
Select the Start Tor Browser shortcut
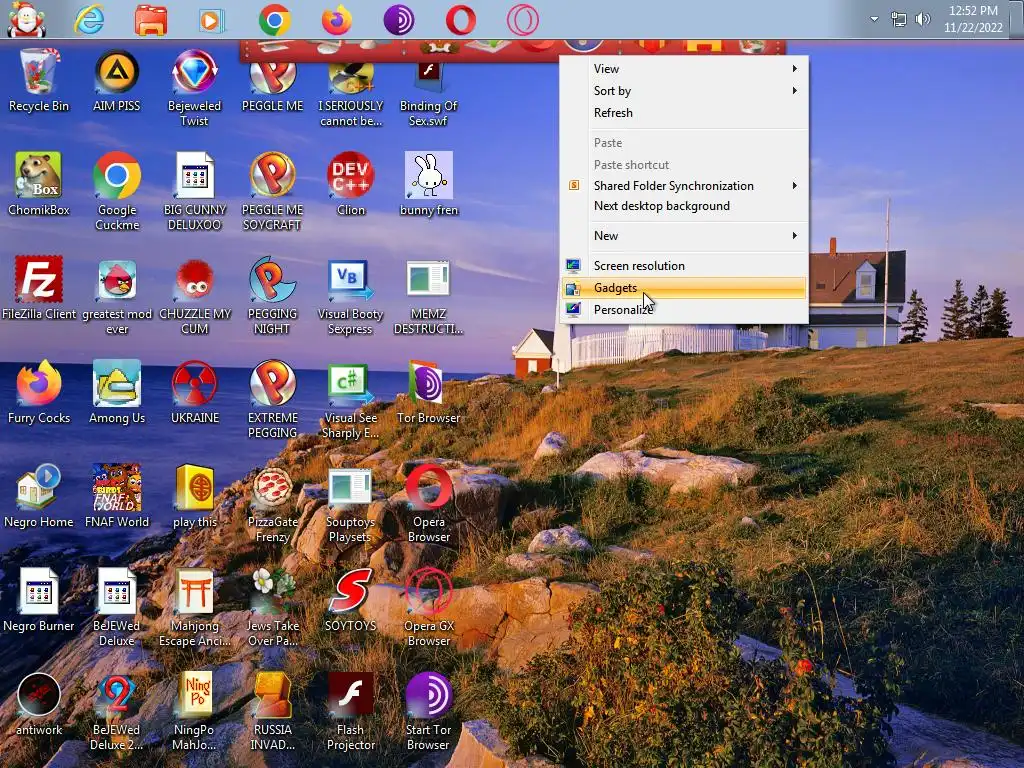428,712
